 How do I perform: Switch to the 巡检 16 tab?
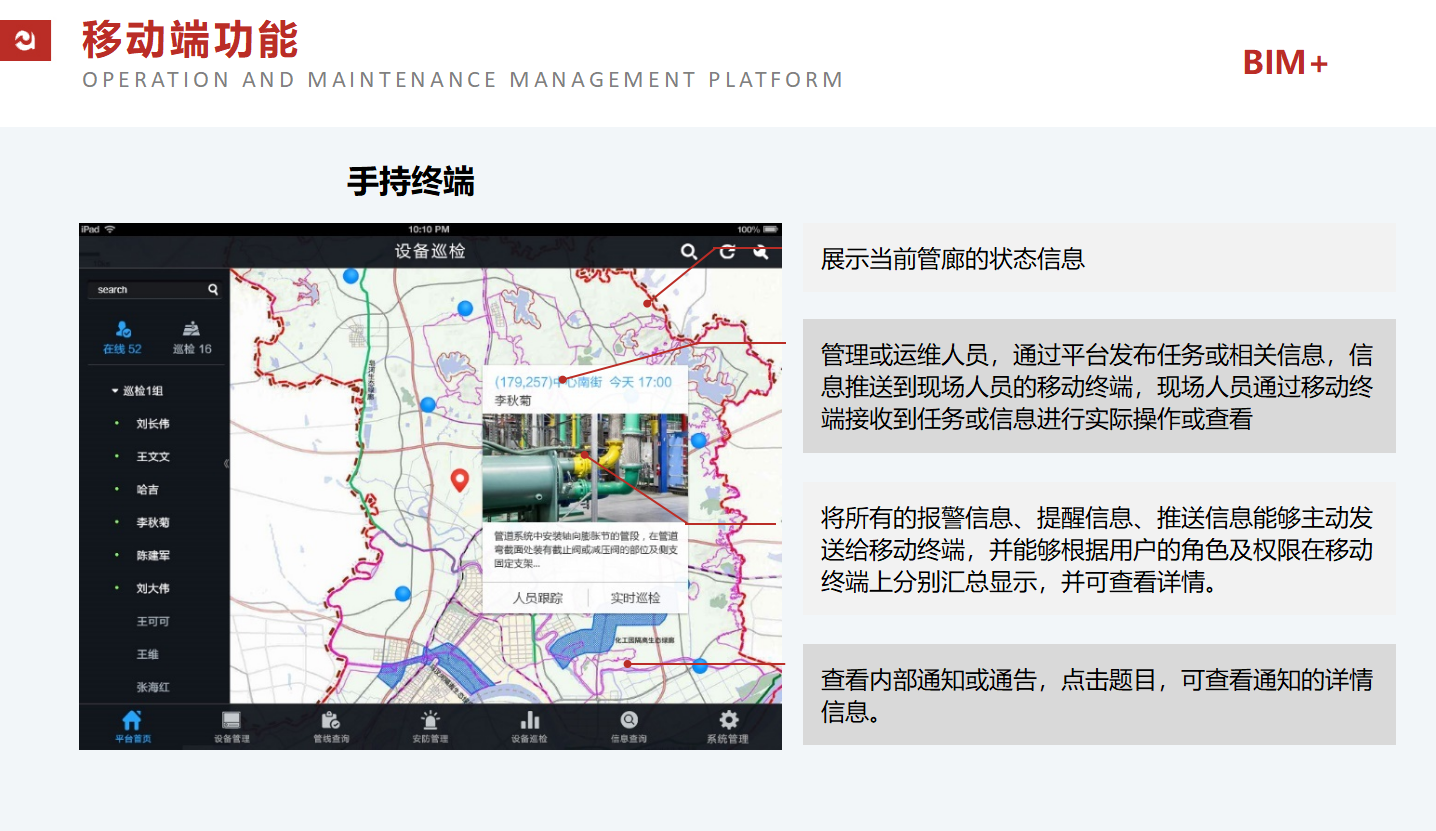192,338
